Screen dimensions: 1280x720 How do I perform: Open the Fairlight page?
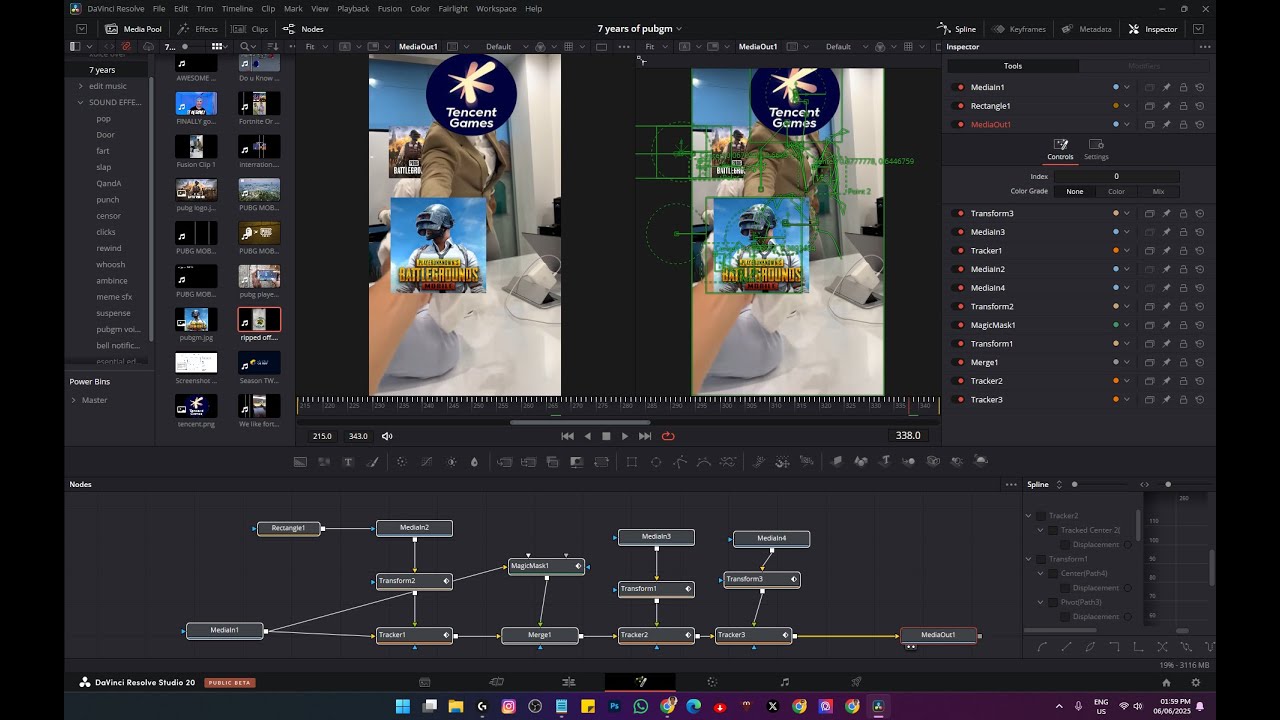784,682
